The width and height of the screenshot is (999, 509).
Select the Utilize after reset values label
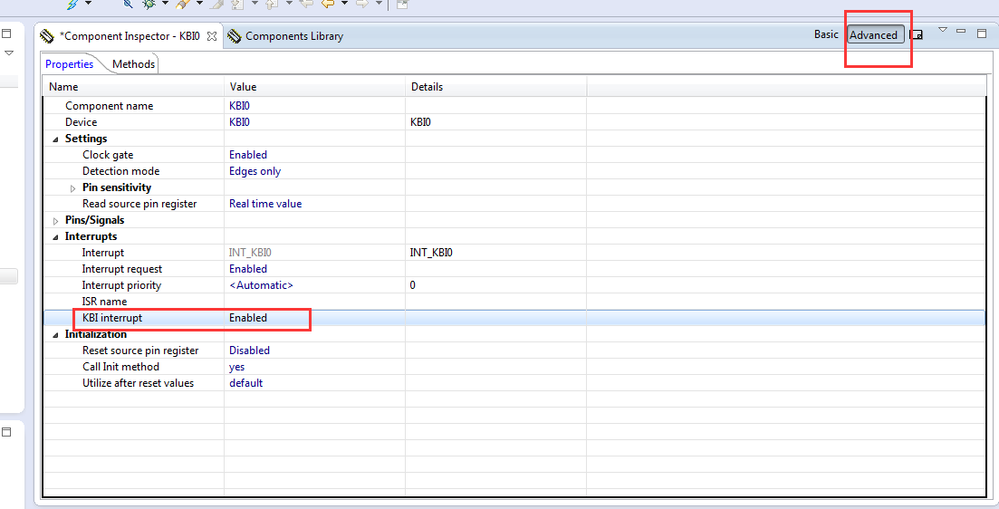(138, 383)
